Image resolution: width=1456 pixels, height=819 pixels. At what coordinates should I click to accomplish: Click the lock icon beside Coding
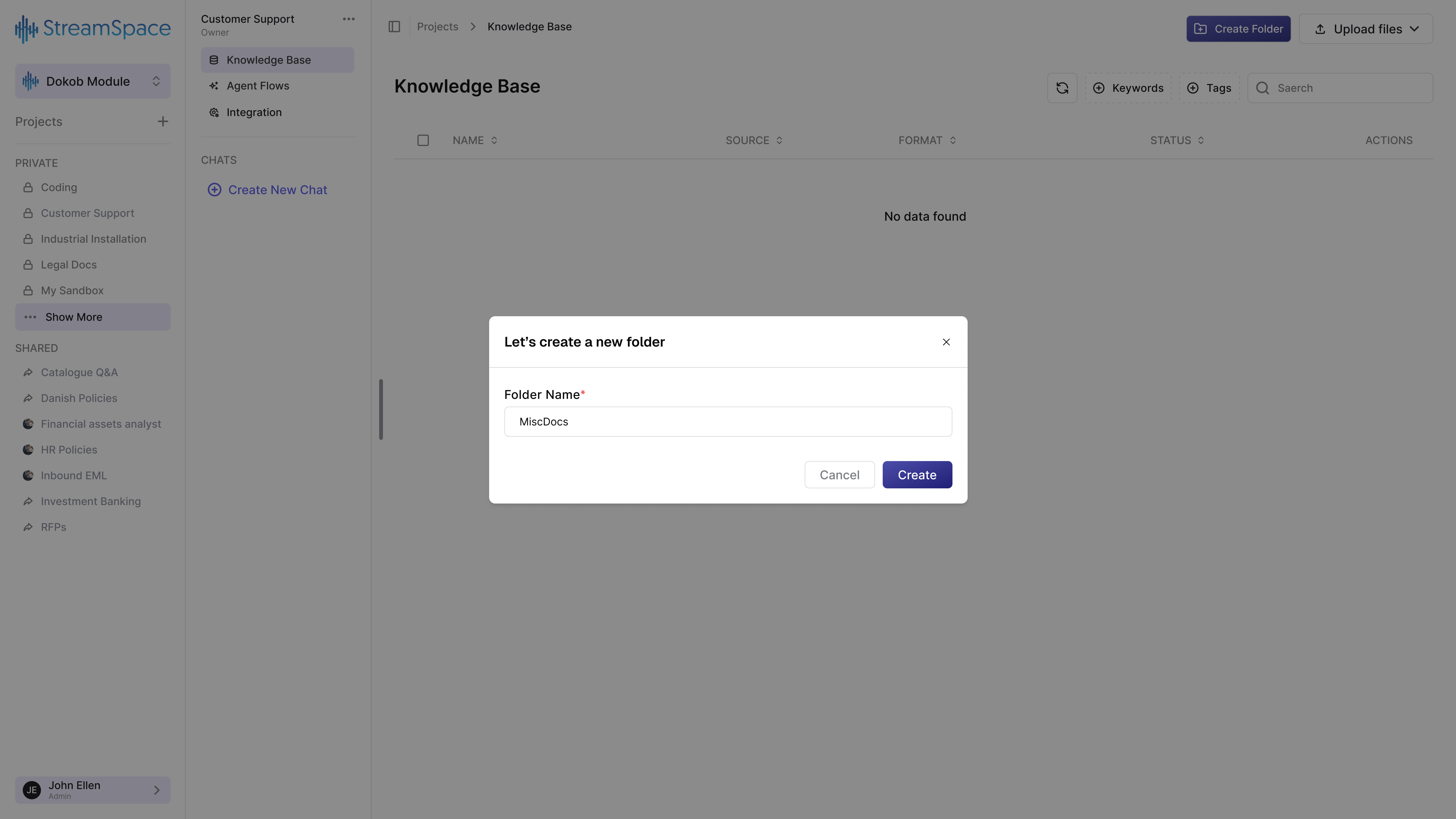pos(28,188)
